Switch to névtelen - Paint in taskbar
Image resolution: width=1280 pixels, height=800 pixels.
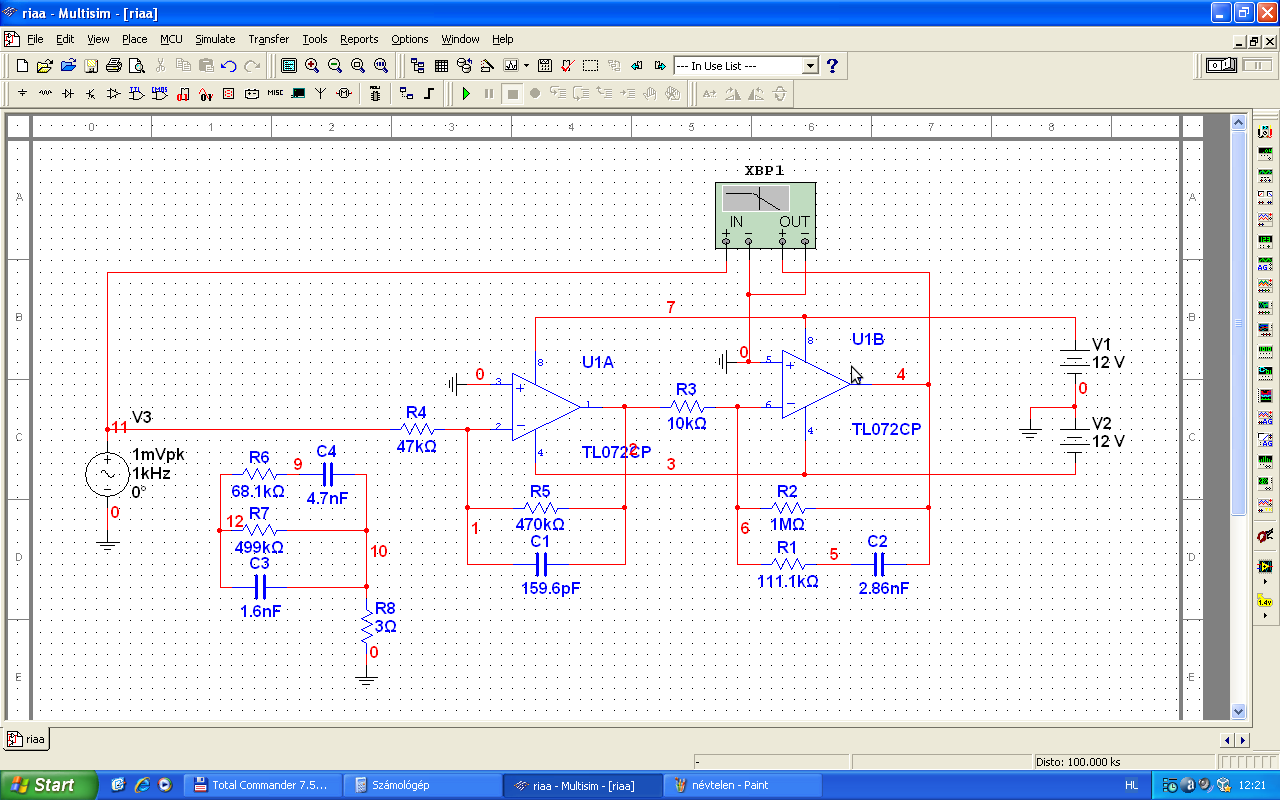[744, 785]
